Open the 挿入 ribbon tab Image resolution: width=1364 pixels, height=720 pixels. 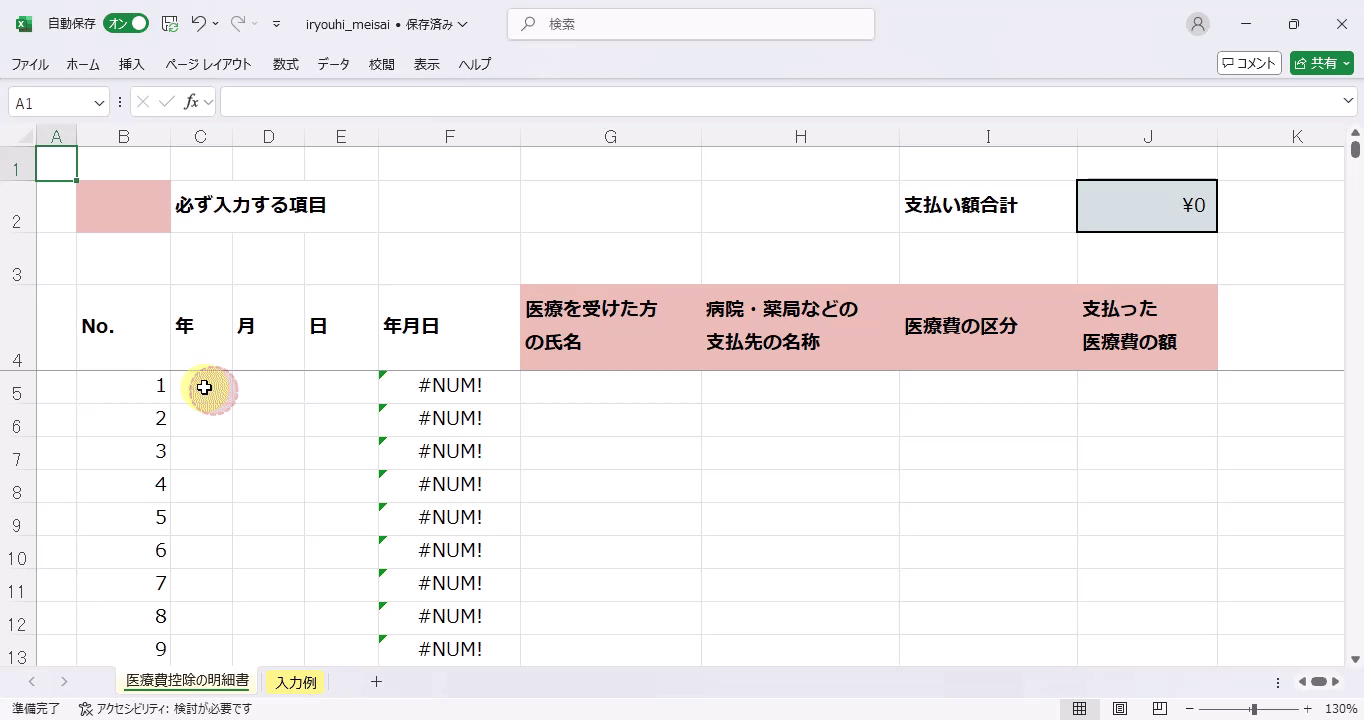pos(132,64)
